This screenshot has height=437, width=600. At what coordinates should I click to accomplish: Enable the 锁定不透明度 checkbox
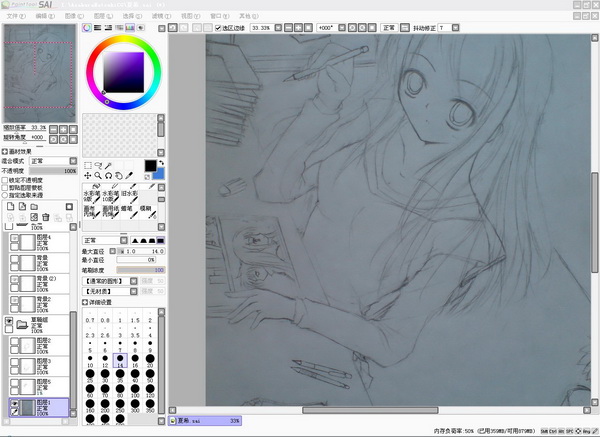(5, 180)
